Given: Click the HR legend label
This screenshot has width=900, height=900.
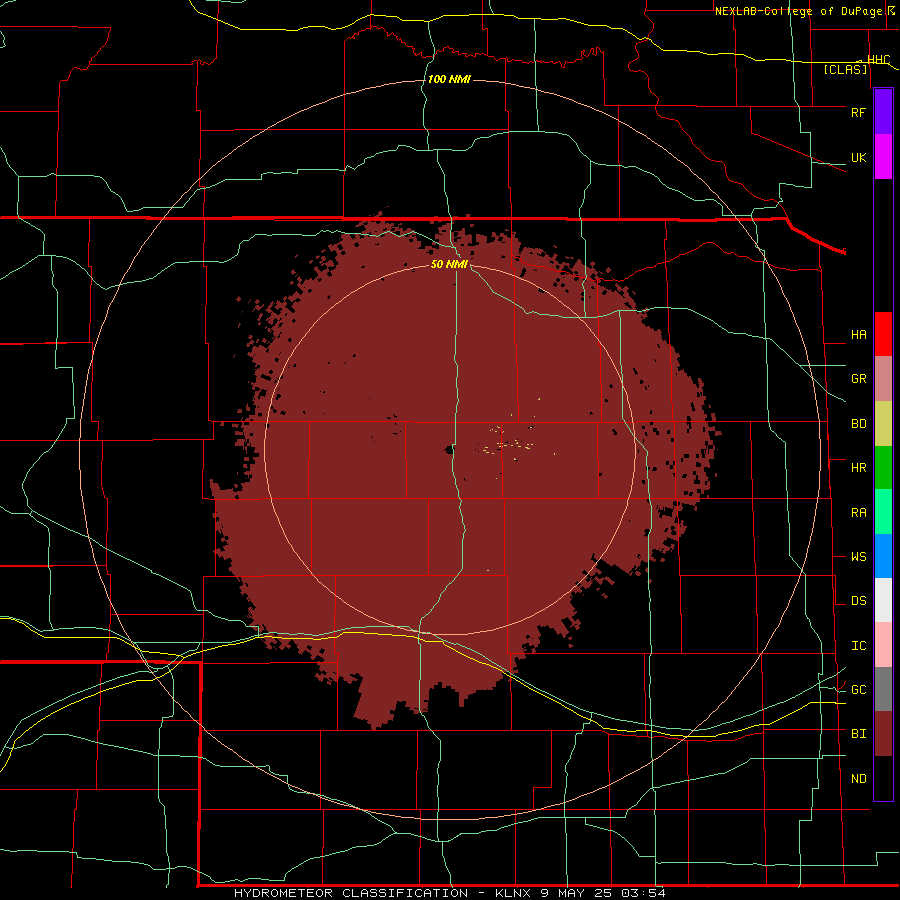Looking at the screenshot, I should click(858, 468).
